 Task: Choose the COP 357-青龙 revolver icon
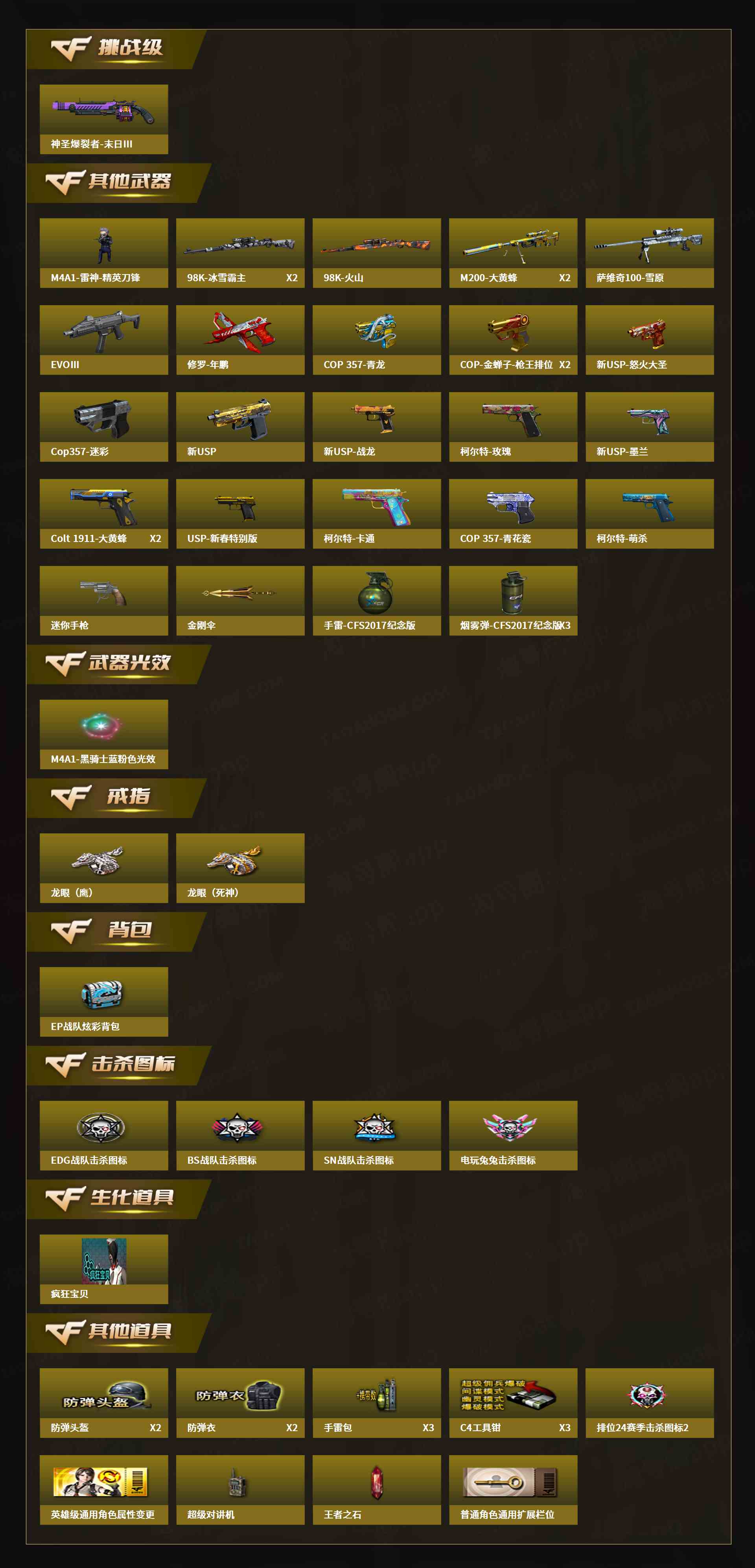click(x=376, y=332)
